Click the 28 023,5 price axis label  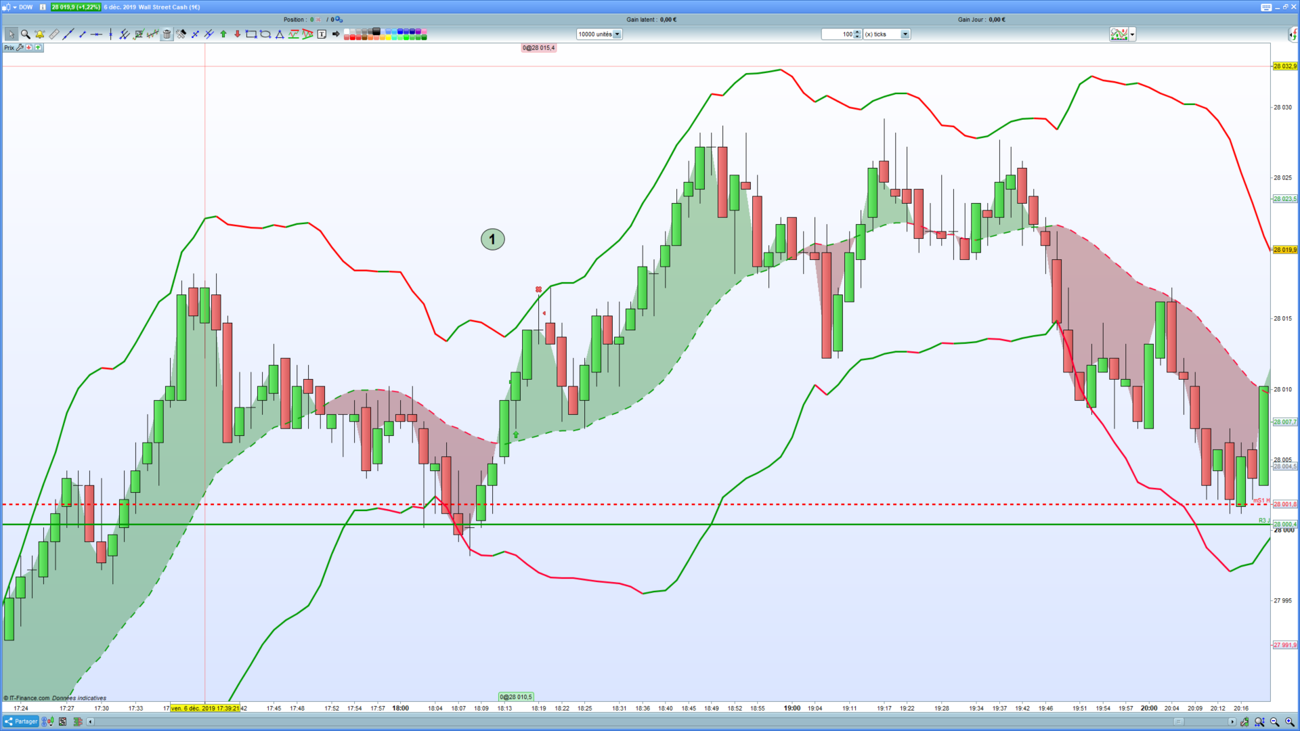[x=1285, y=199]
